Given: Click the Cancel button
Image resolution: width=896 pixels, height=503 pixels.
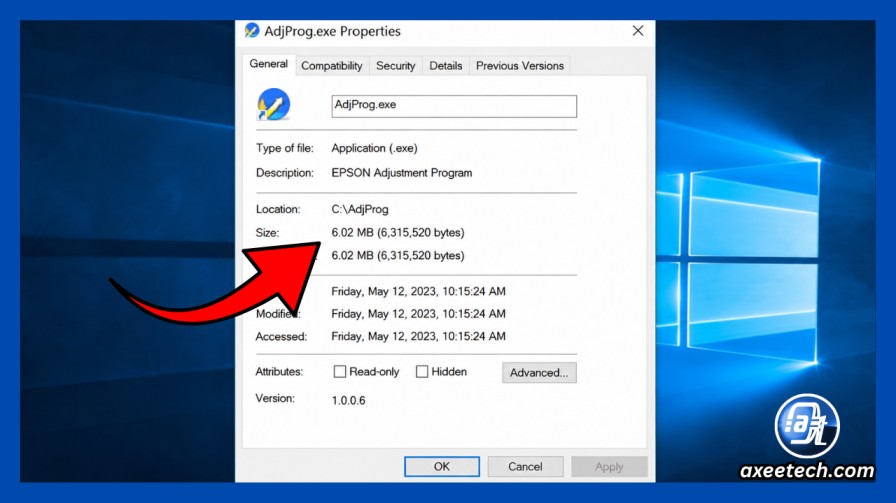Looking at the screenshot, I should pyautogui.click(x=525, y=466).
